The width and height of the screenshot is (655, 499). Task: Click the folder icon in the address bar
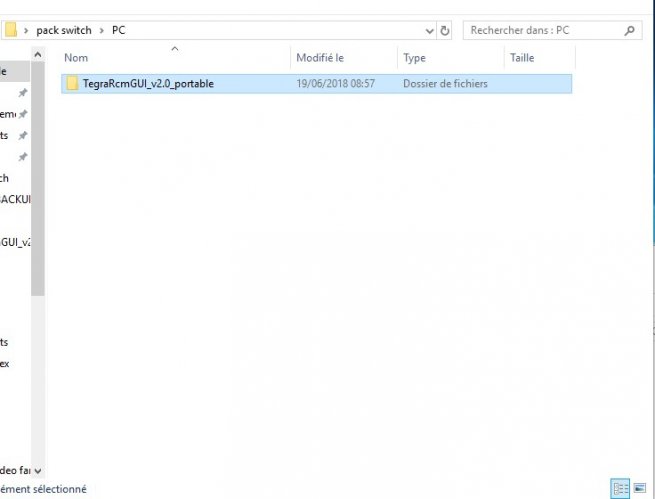pyautogui.click(x=10, y=30)
